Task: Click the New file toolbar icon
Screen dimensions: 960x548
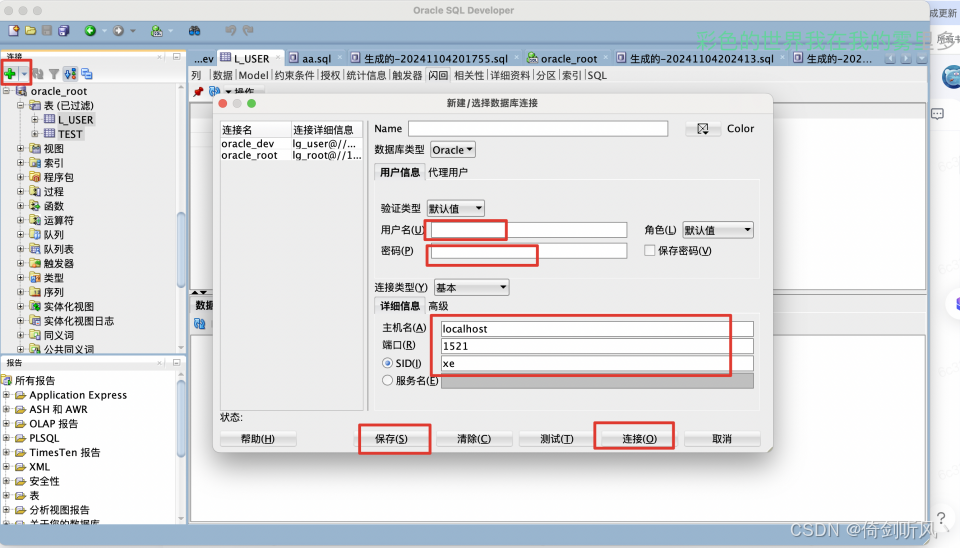Action: click(x=13, y=31)
